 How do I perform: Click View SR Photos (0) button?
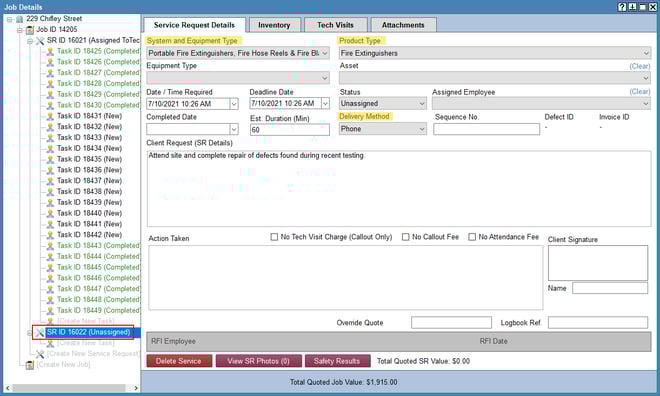[258, 361]
